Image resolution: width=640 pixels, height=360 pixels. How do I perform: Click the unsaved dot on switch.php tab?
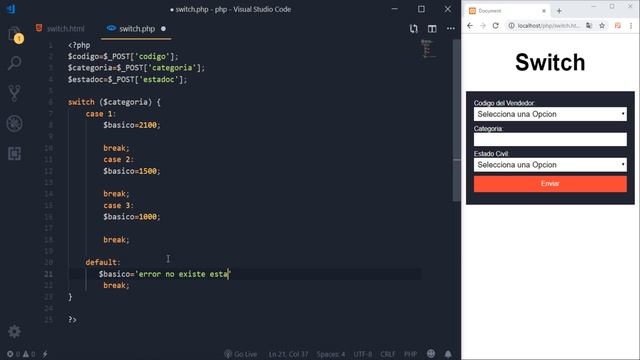click(x=163, y=29)
